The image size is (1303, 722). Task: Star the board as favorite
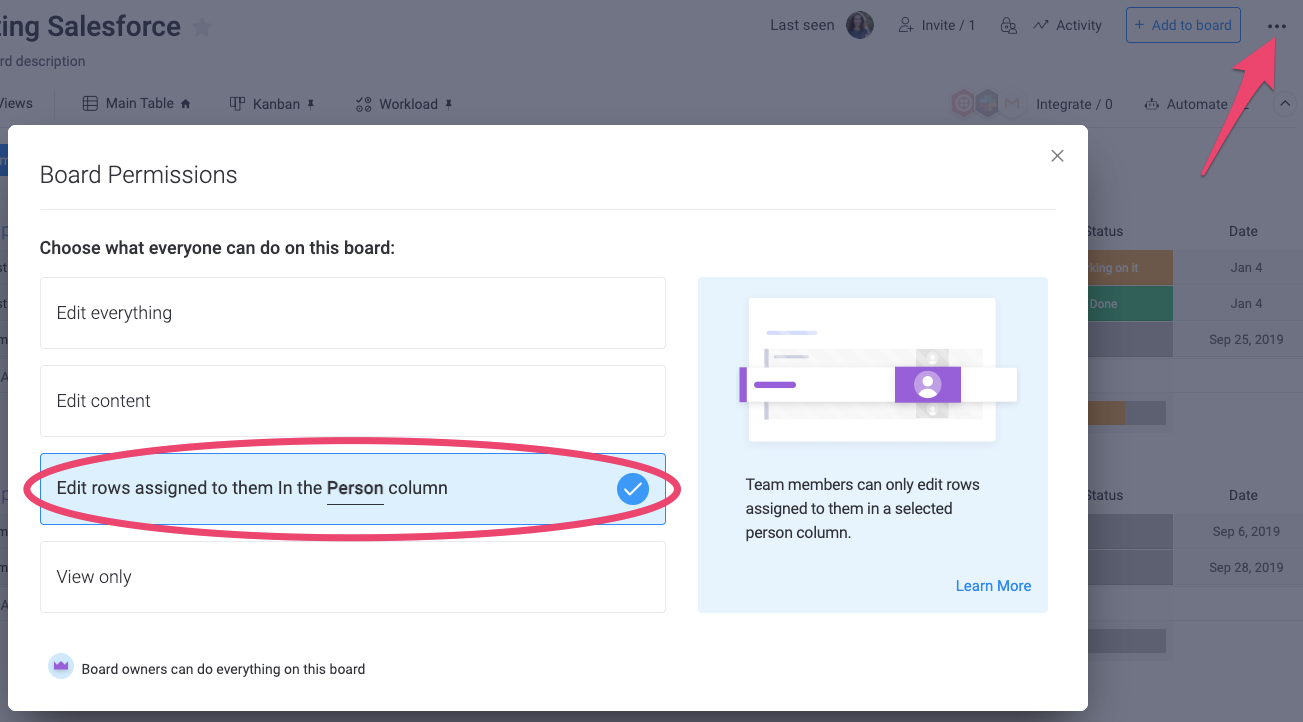(202, 28)
